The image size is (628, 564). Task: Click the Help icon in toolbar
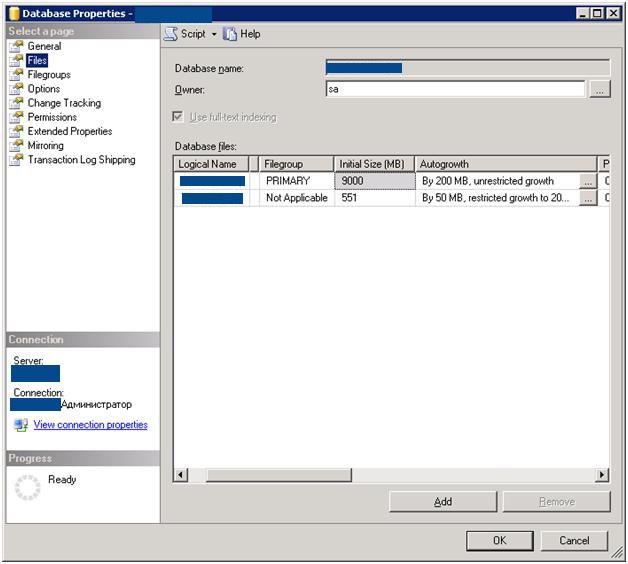click(230, 34)
